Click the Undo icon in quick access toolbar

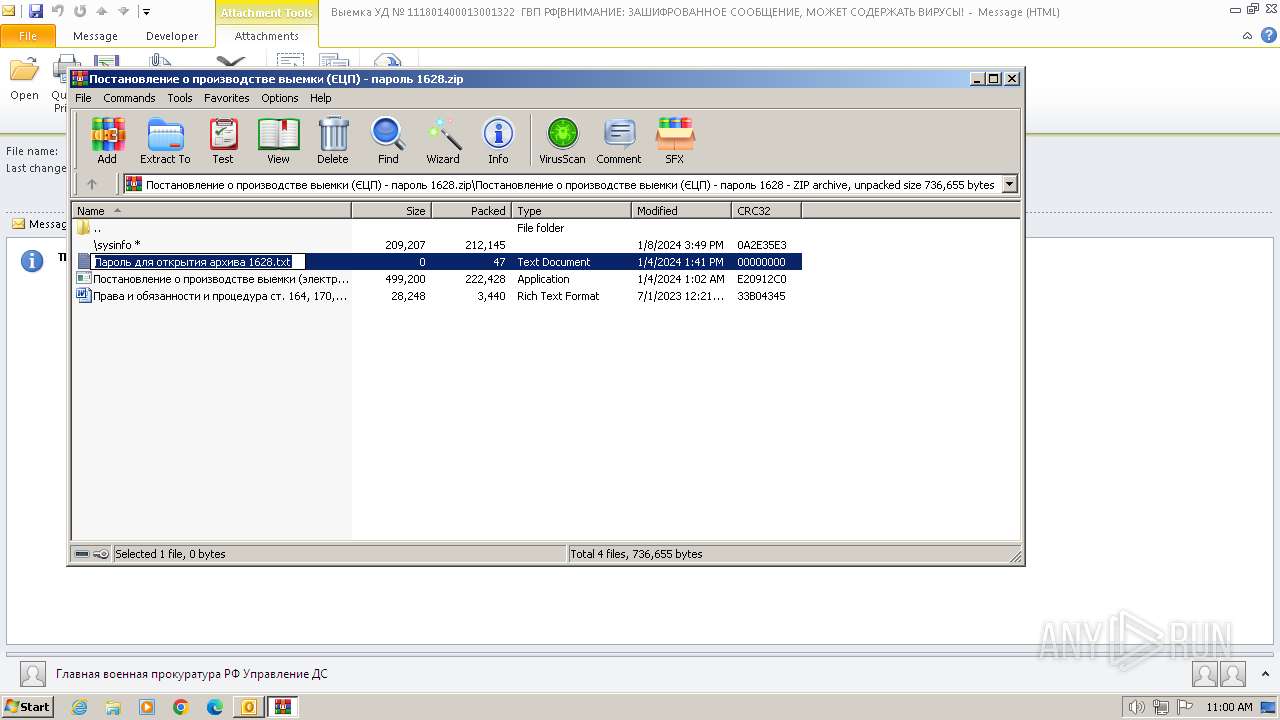tap(58, 12)
